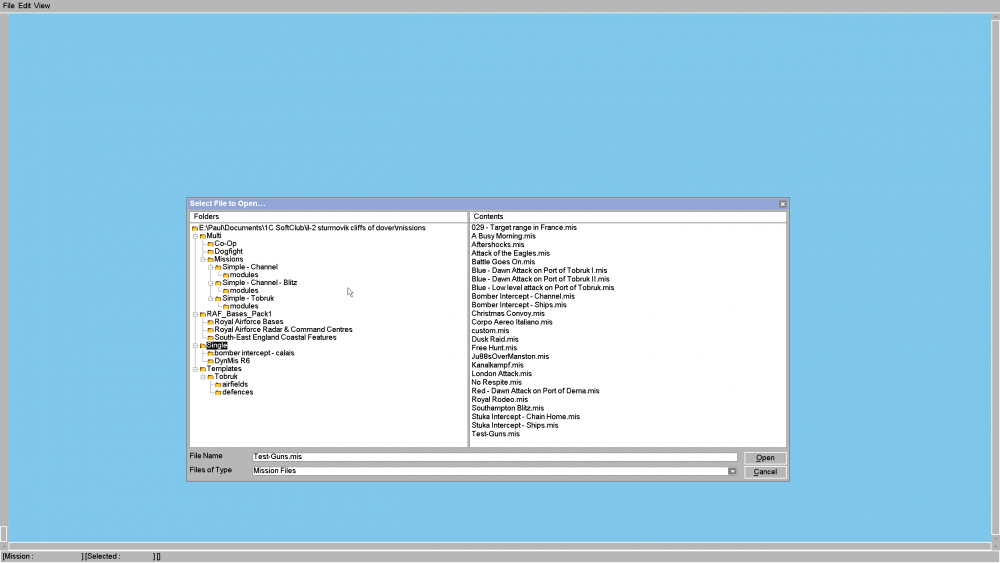Select Kanalkampf.mis file

point(497,365)
